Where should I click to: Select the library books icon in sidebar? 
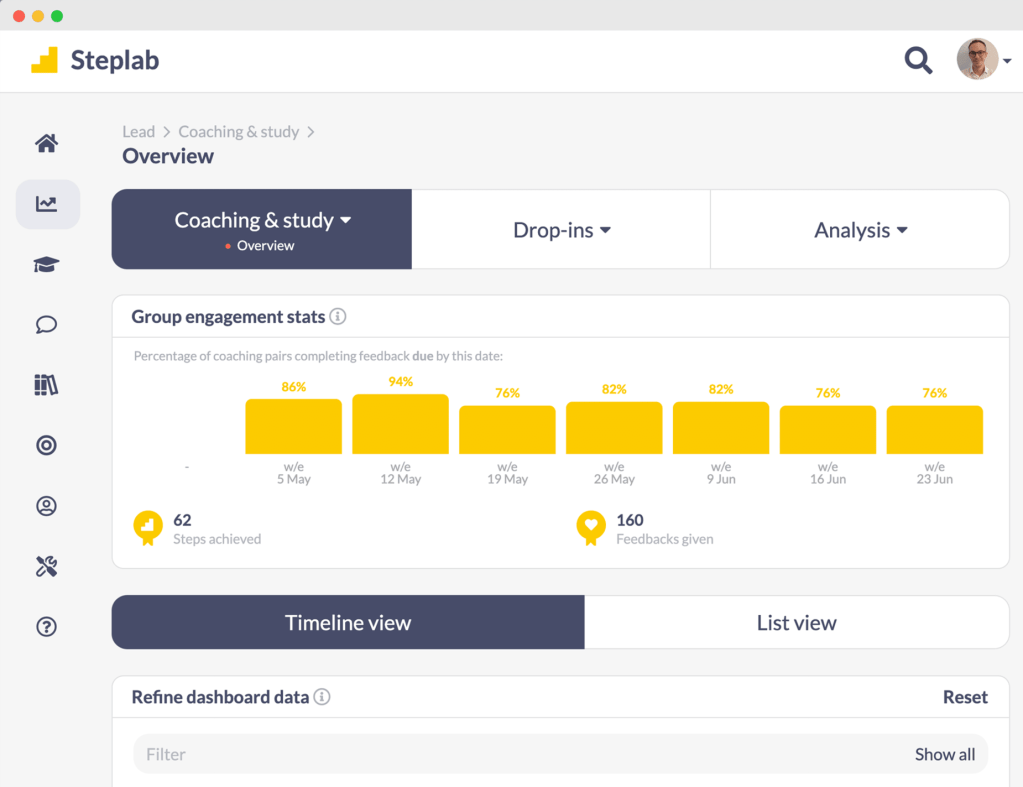tap(46, 384)
